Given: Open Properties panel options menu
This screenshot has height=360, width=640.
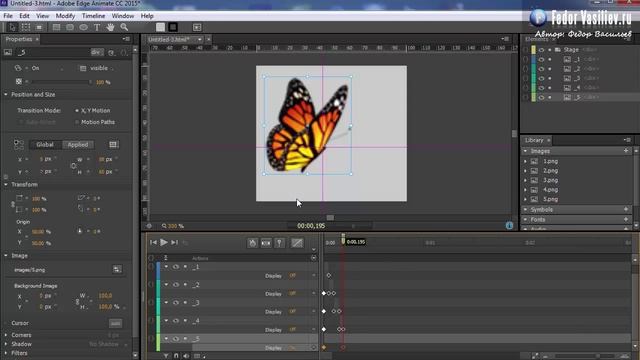Looking at the screenshot, I should click(x=126, y=39).
